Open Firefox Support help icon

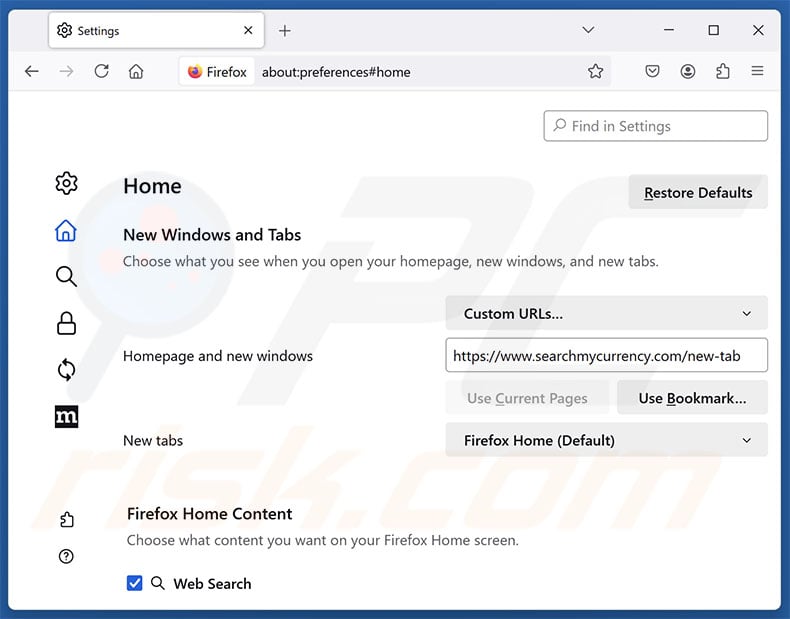point(66,556)
